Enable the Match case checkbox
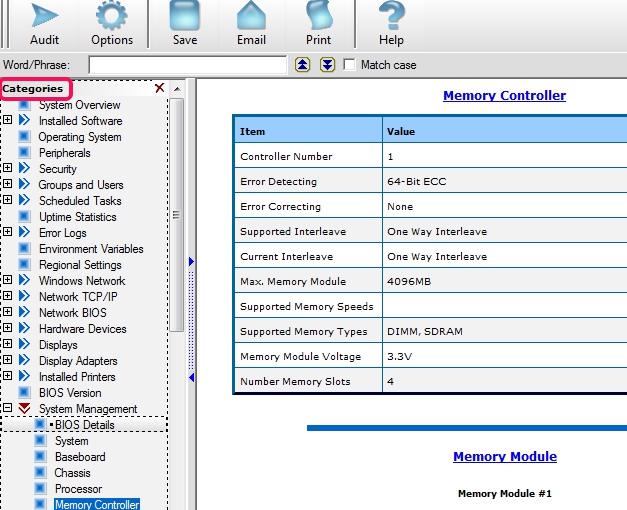The image size is (627, 510). click(350, 65)
